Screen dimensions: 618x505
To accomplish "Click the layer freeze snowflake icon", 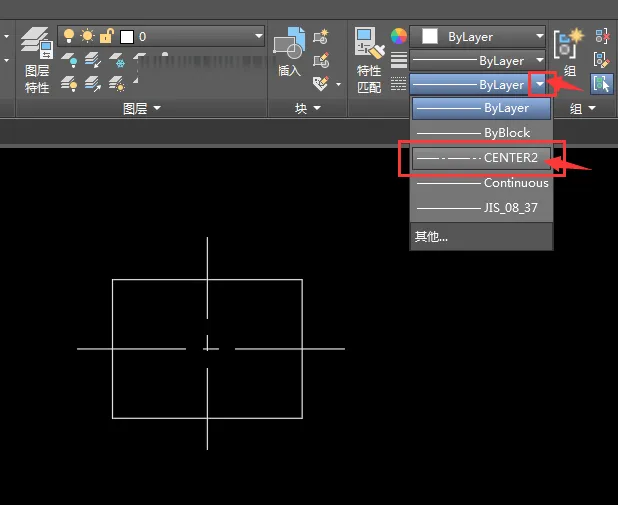I will point(120,61).
